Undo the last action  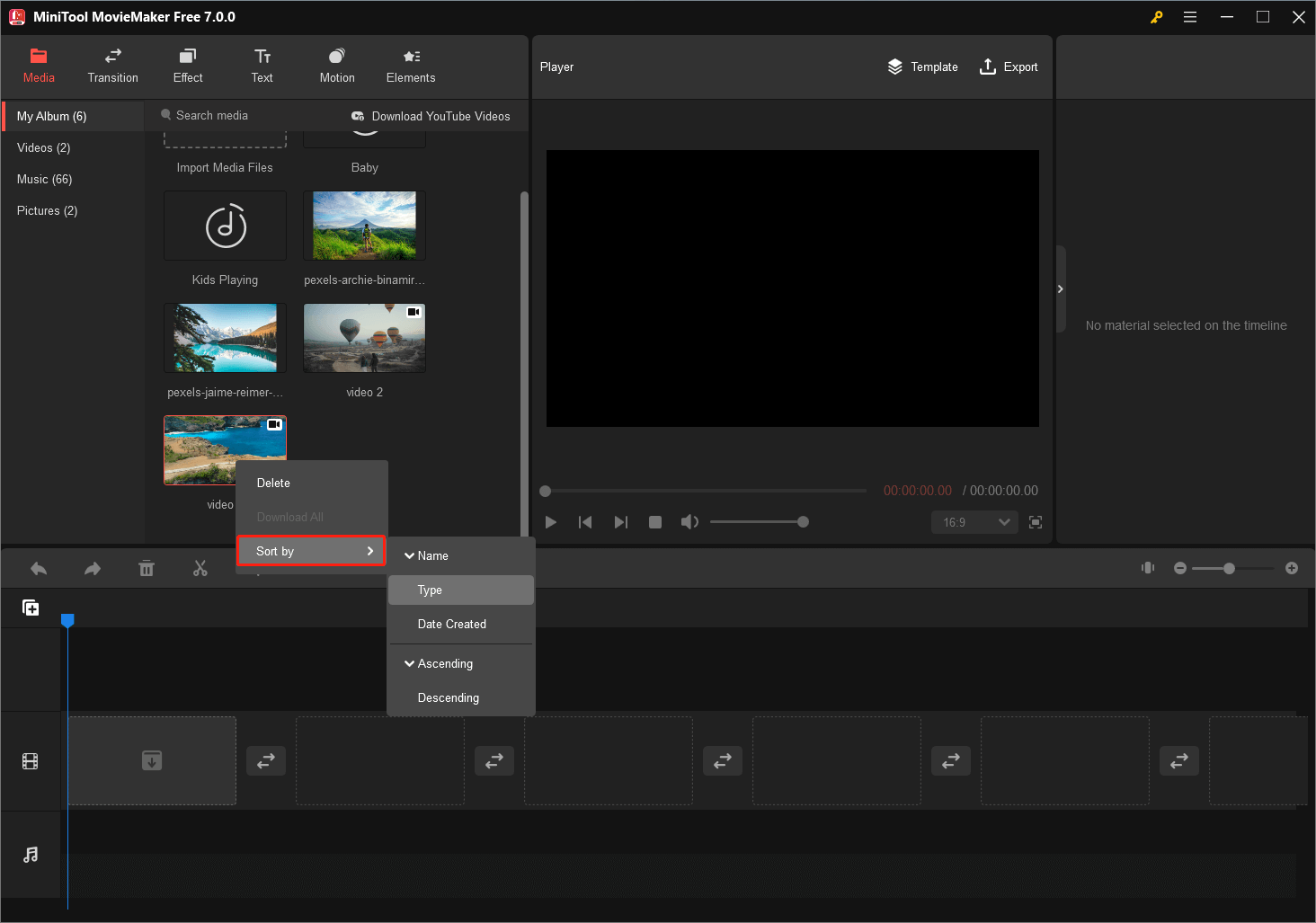(39, 569)
